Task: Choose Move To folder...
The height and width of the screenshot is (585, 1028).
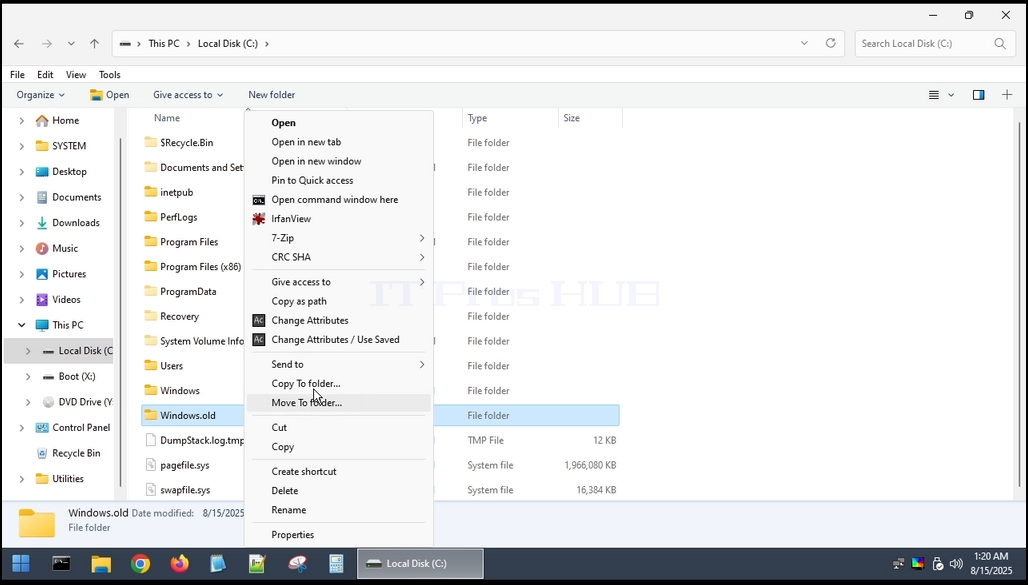Action: [339, 403]
